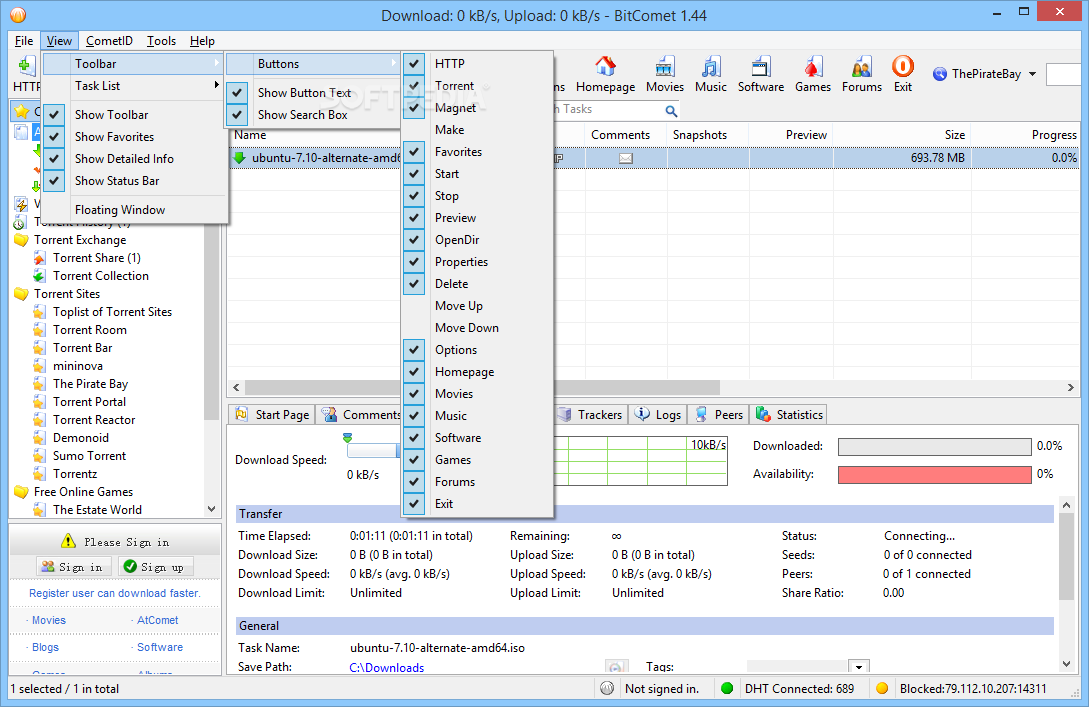Click the search magnifier icon
Screen dimensions: 1089x707
pos(671,110)
